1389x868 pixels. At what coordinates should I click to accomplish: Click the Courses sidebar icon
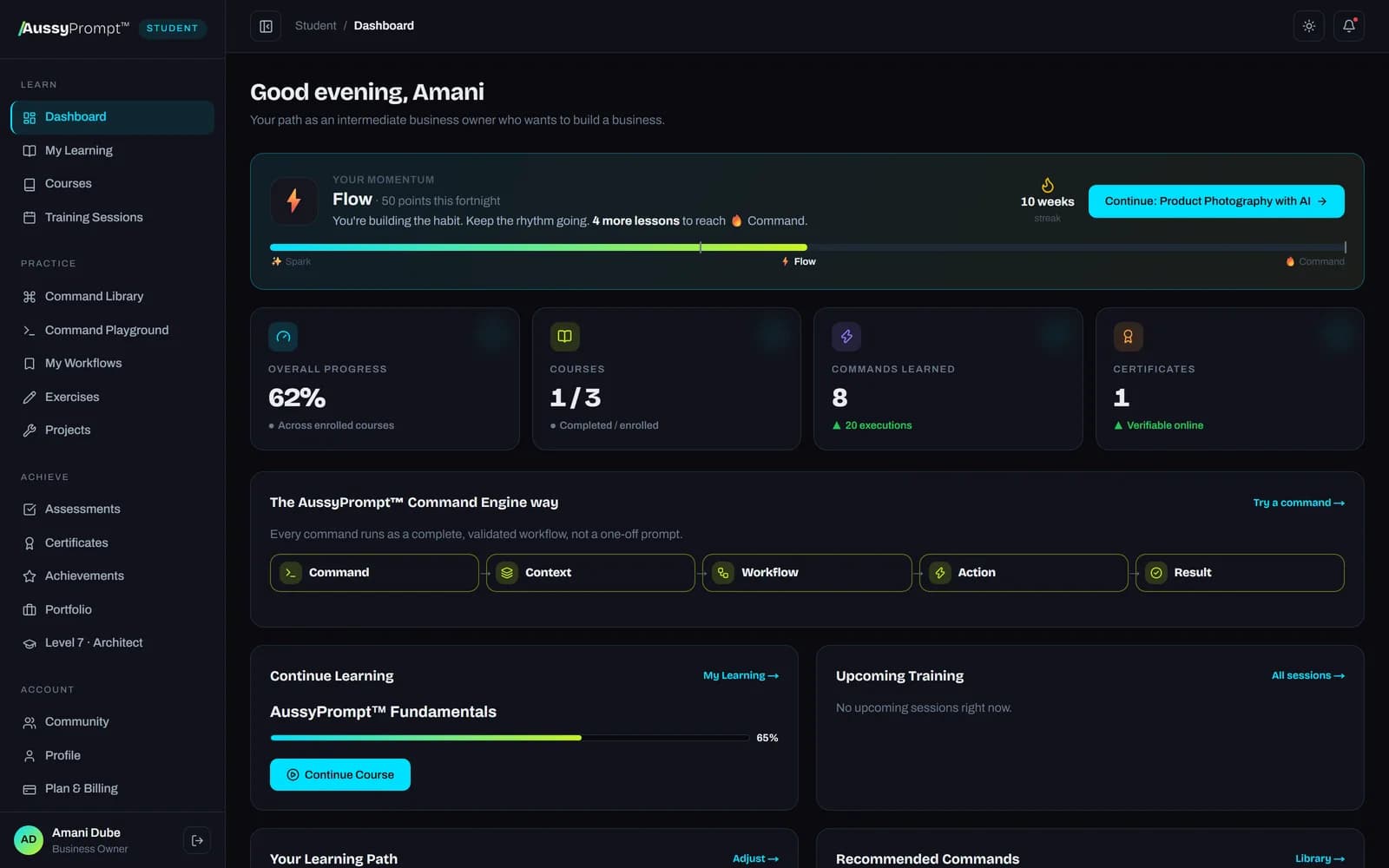point(30,184)
